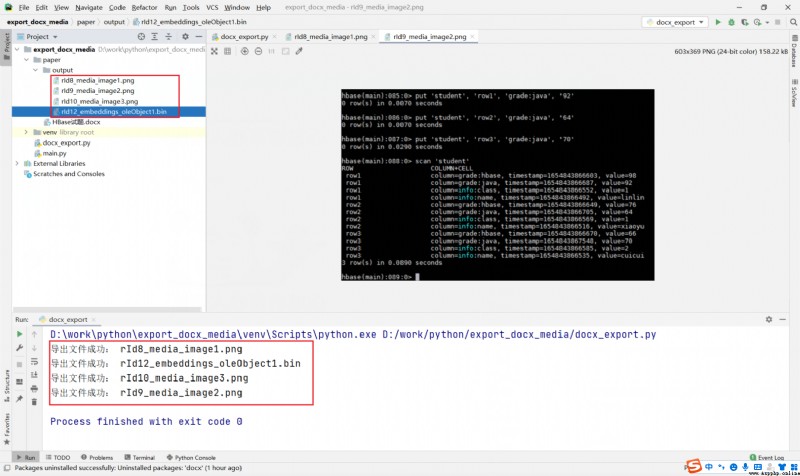Clear all Run console output trash icon
The height and width of the screenshot is (476, 800).
point(34,402)
